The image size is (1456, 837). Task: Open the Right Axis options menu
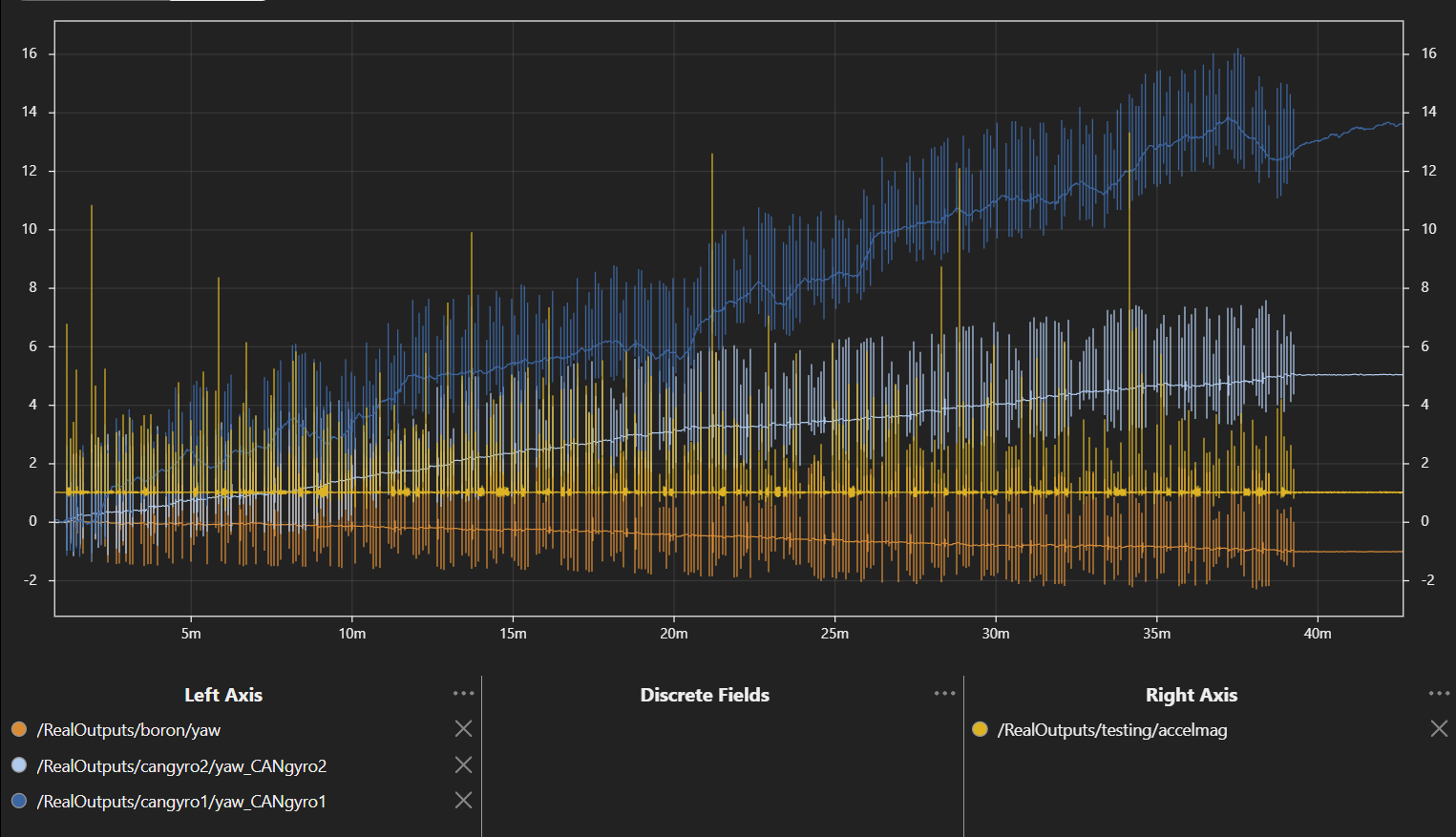(x=1439, y=694)
